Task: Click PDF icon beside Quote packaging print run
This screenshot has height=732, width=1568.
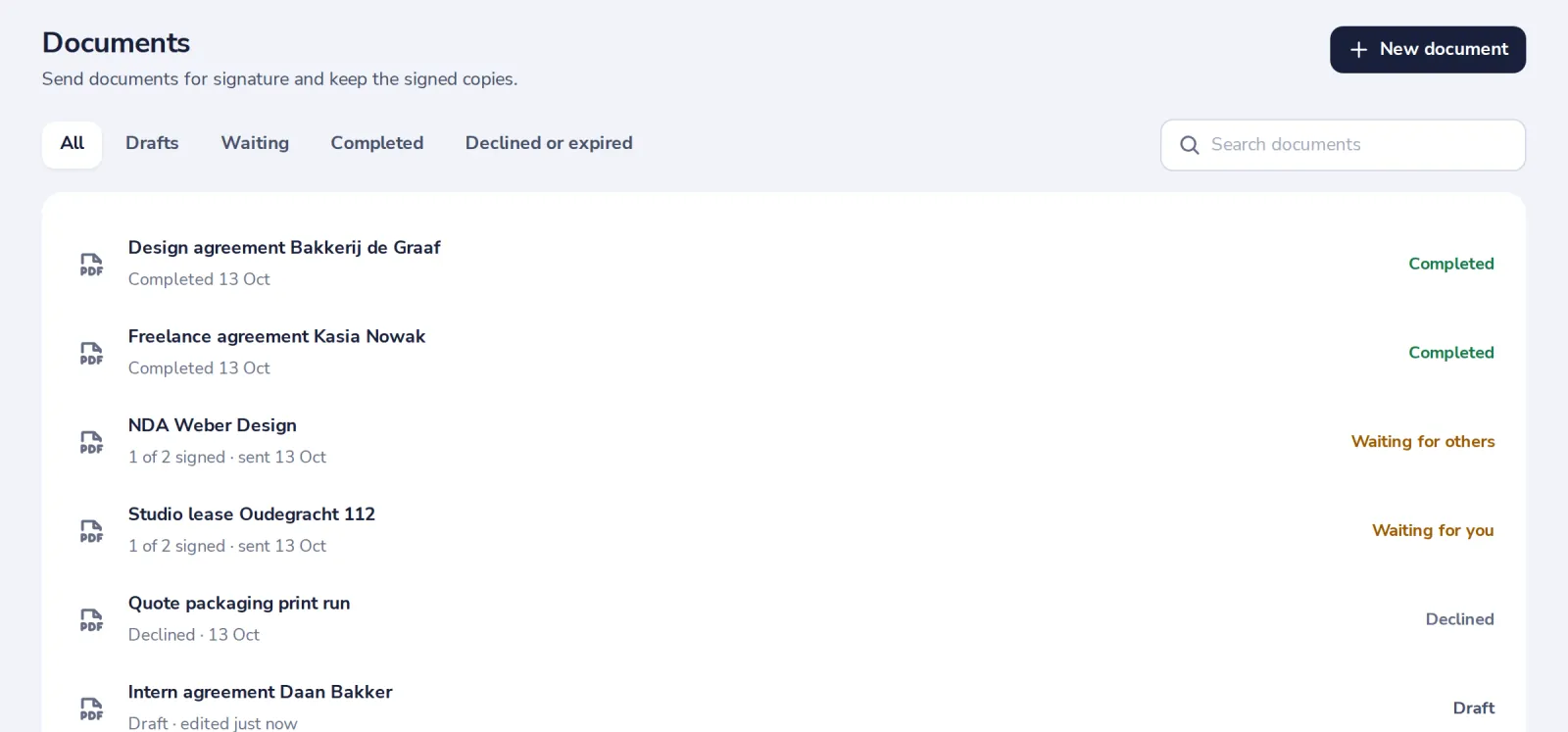Action: pos(91,620)
